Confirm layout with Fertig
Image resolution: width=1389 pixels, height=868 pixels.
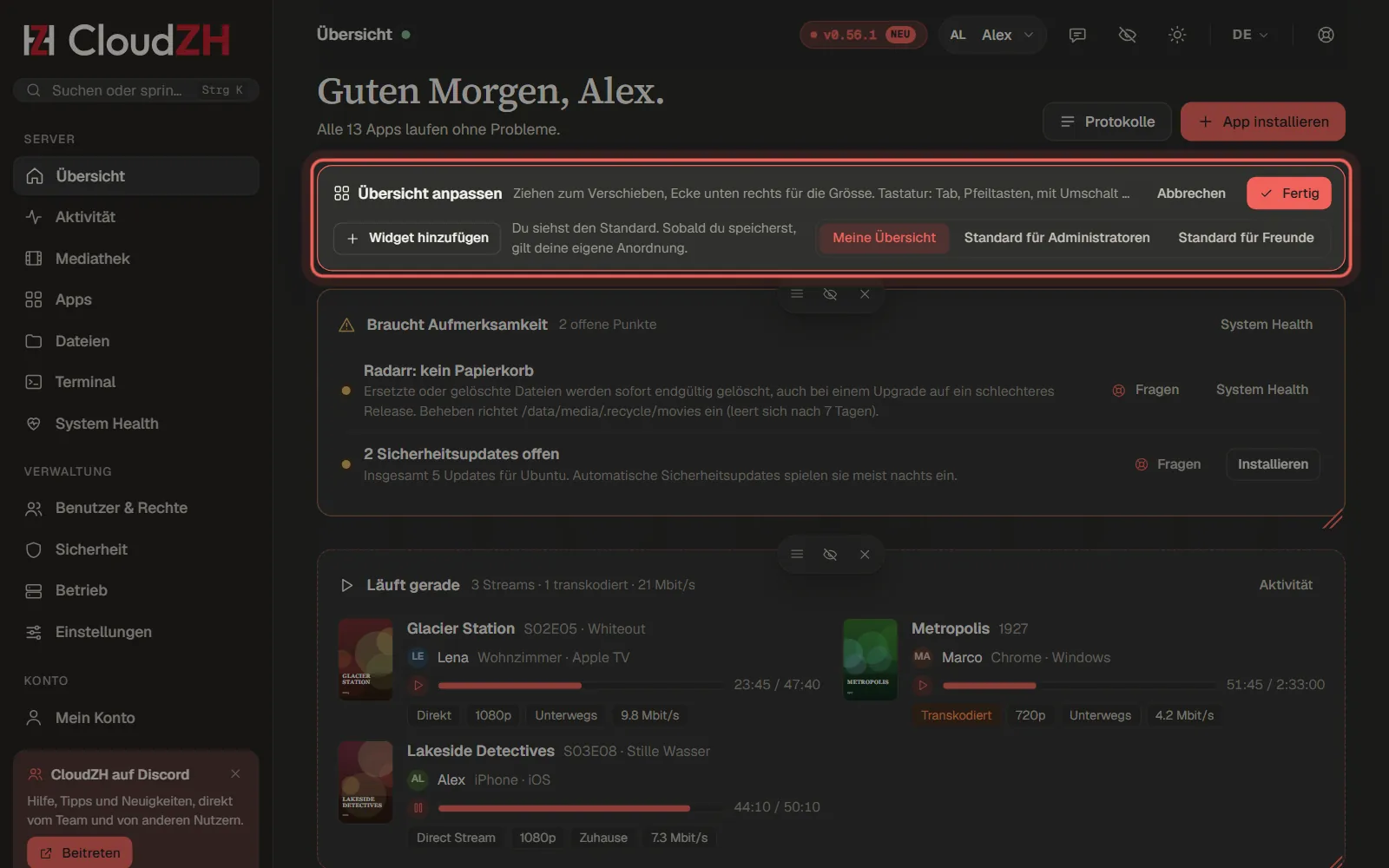pyautogui.click(x=1289, y=194)
